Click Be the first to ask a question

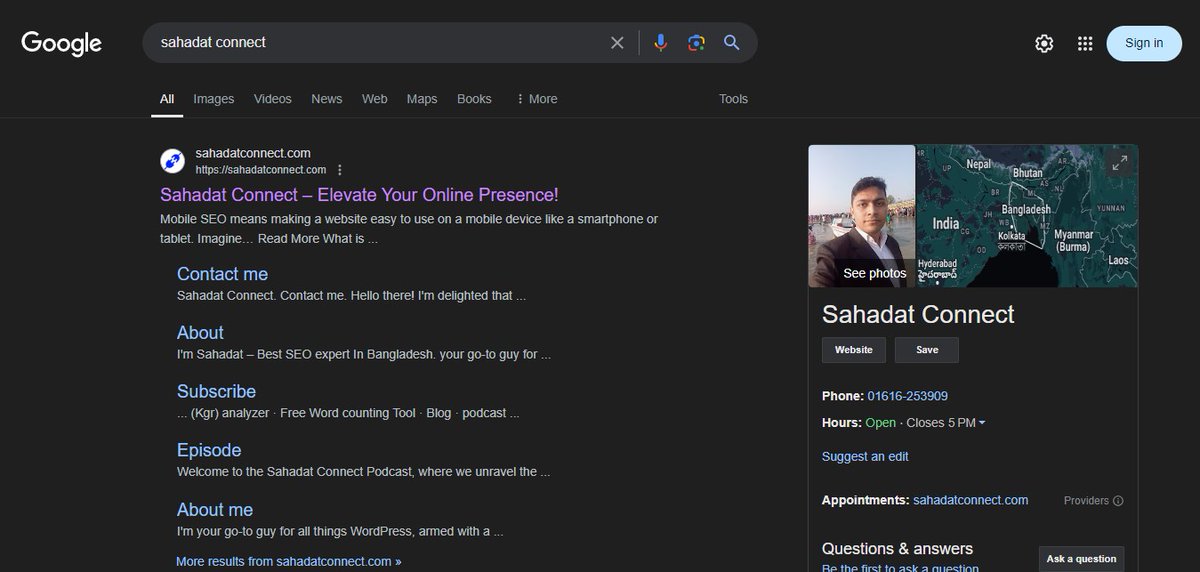[x=900, y=568]
